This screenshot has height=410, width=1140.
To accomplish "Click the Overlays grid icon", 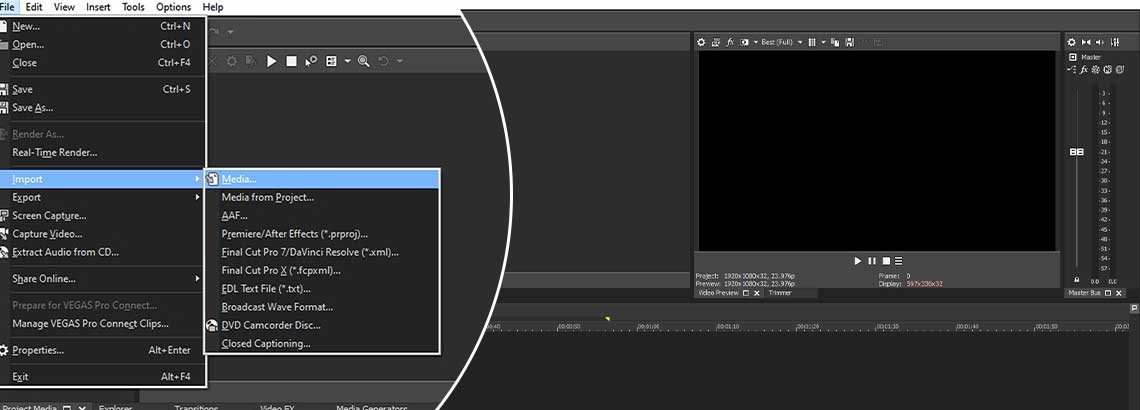I will [812, 42].
